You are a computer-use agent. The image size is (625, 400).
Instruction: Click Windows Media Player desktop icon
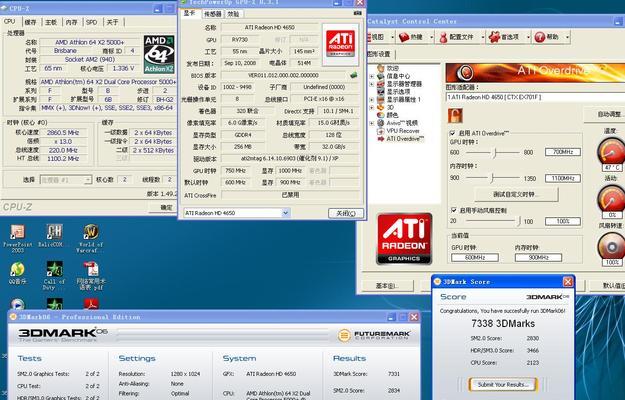point(17,304)
